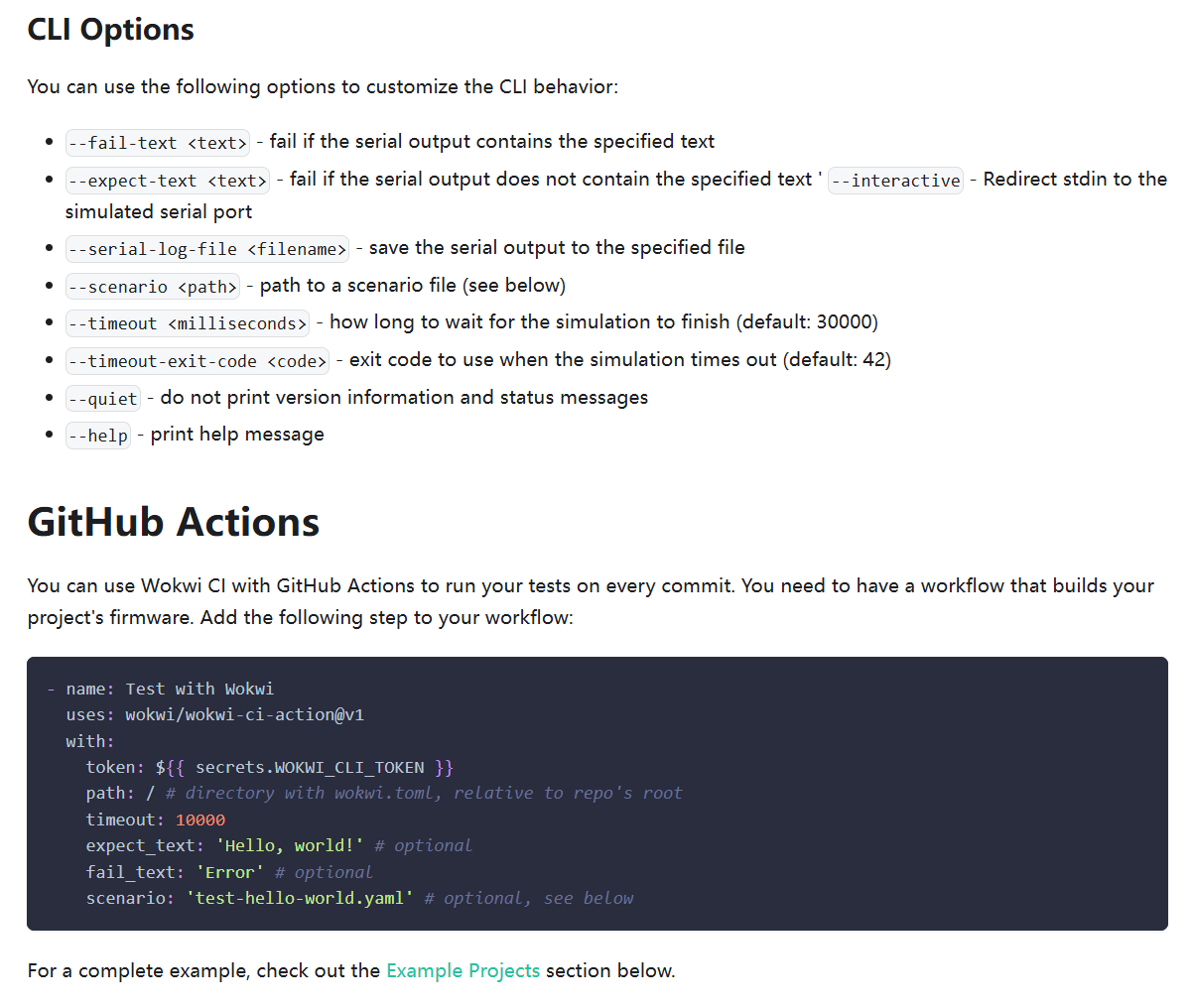Click the --serial-log-file option code label
Screen dimensions: 1192x1008
coord(206,249)
